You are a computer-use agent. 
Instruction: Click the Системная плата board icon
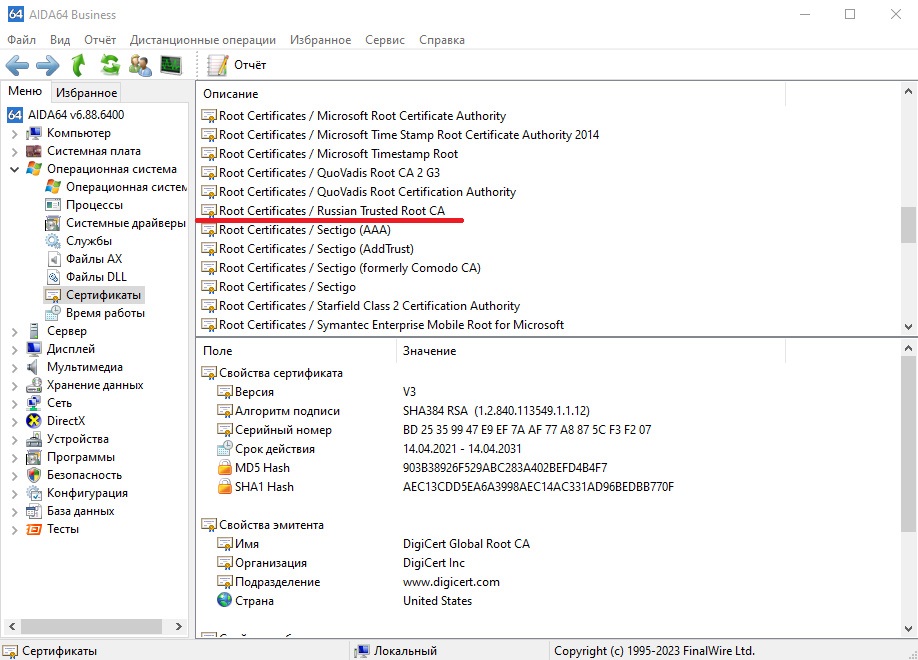[34, 151]
